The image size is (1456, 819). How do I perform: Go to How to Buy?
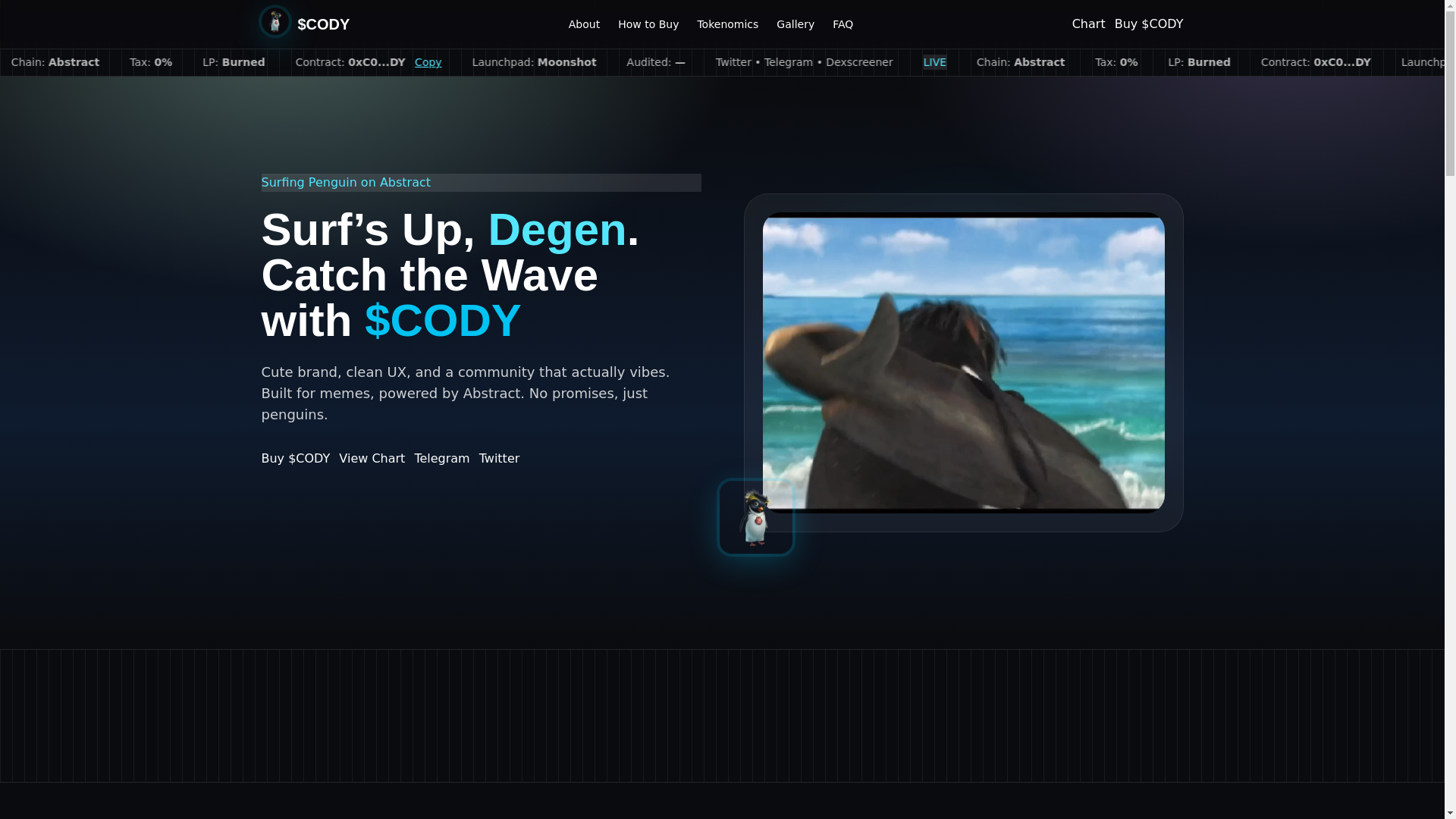pyautogui.click(x=648, y=24)
